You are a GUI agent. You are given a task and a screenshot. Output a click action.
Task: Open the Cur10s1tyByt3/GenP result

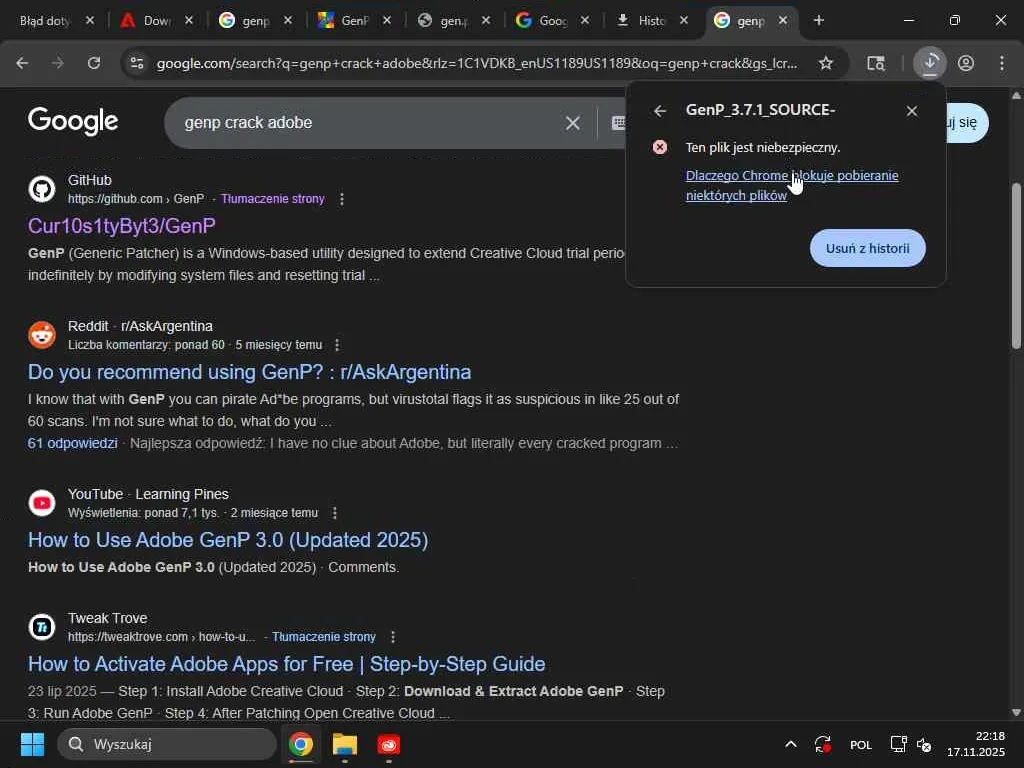[121, 226]
